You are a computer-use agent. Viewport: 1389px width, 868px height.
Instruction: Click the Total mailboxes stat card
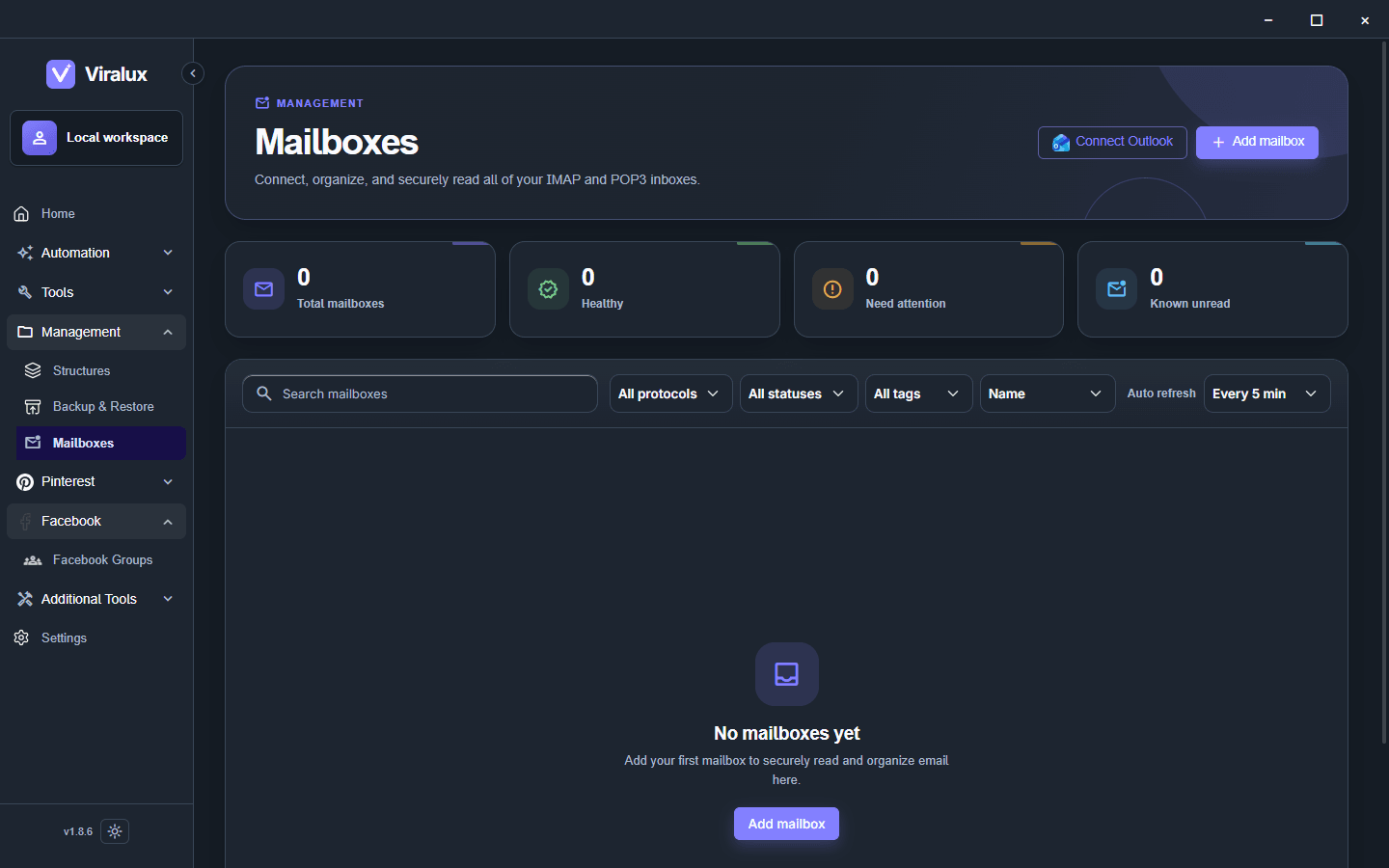coord(360,289)
